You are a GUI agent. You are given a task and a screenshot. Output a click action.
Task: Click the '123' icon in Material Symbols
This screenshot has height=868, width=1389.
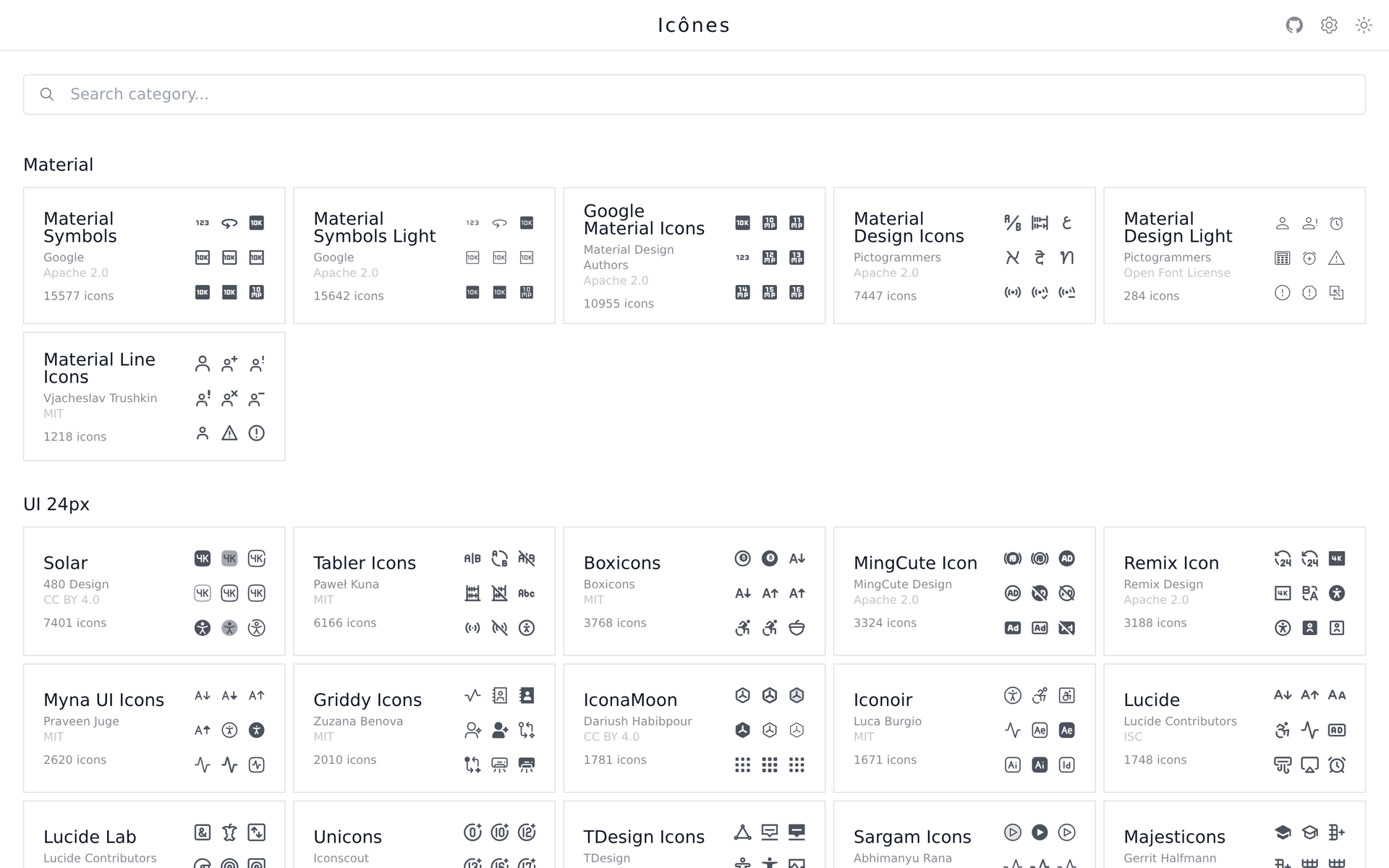click(x=203, y=223)
